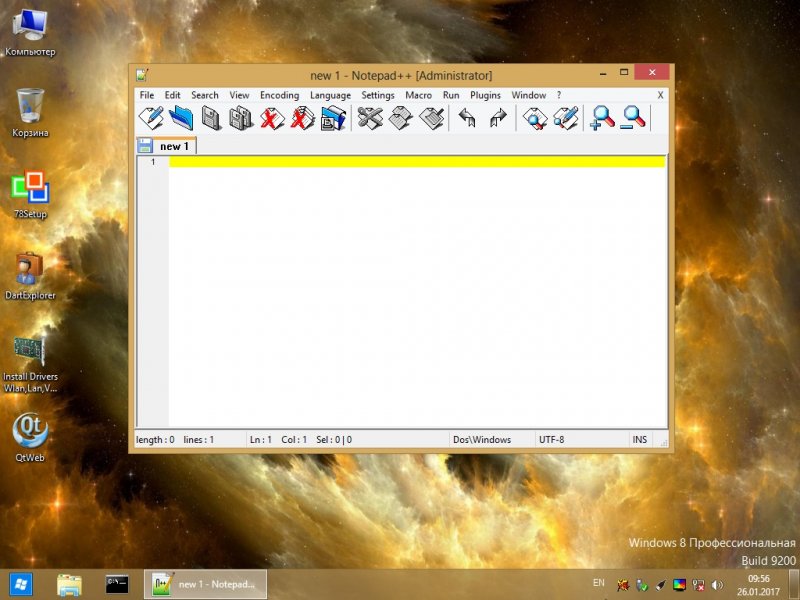The image size is (800, 600).
Task: Minimize the Notepad++ window
Action: tap(603, 73)
